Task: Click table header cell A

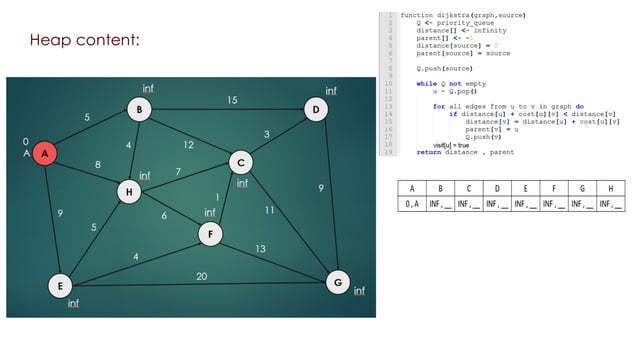Action: [x=412, y=188]
